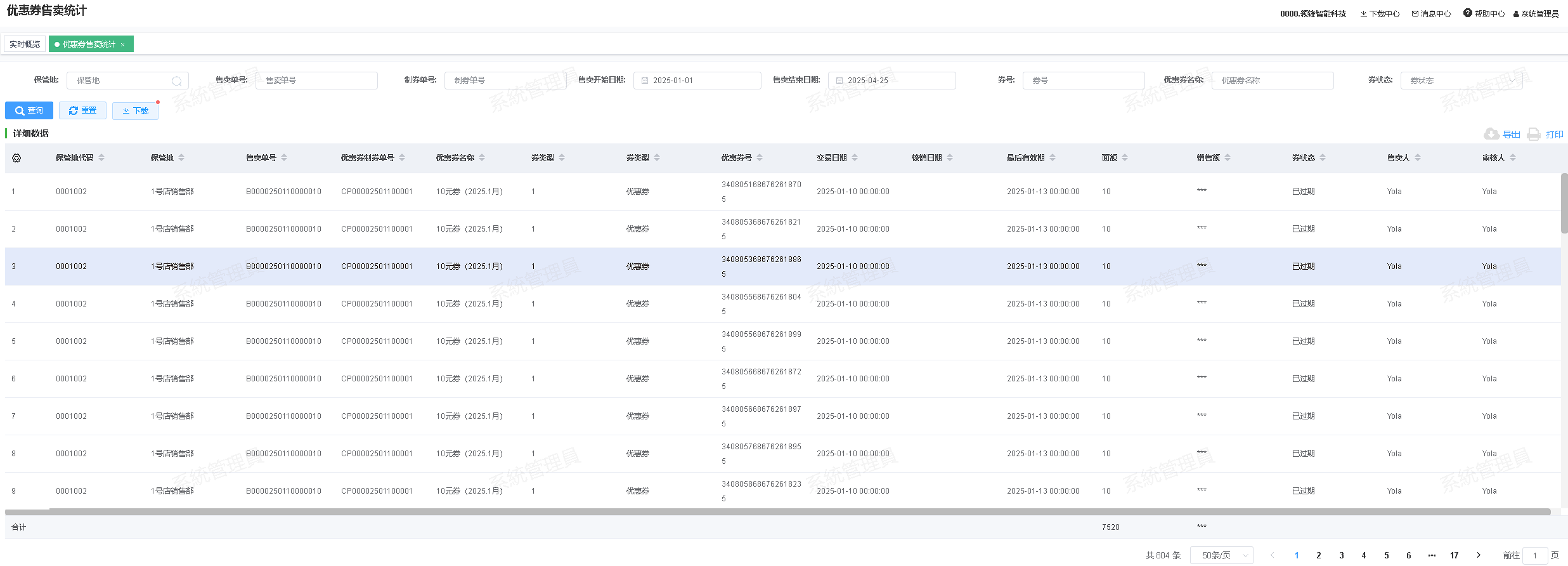Toggle sort on coupon name column

[482, 158]
